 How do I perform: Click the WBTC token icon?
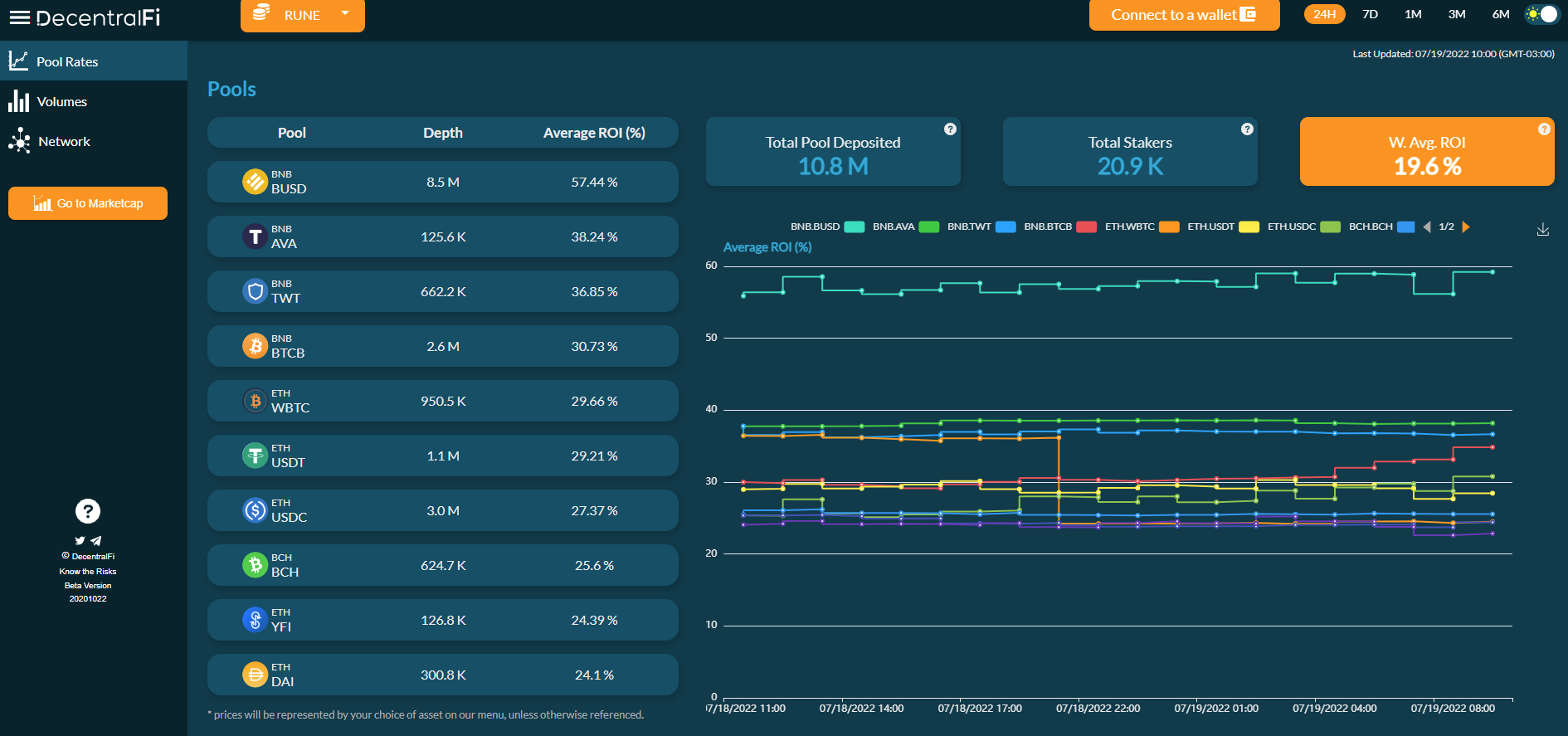coord(255,401)
